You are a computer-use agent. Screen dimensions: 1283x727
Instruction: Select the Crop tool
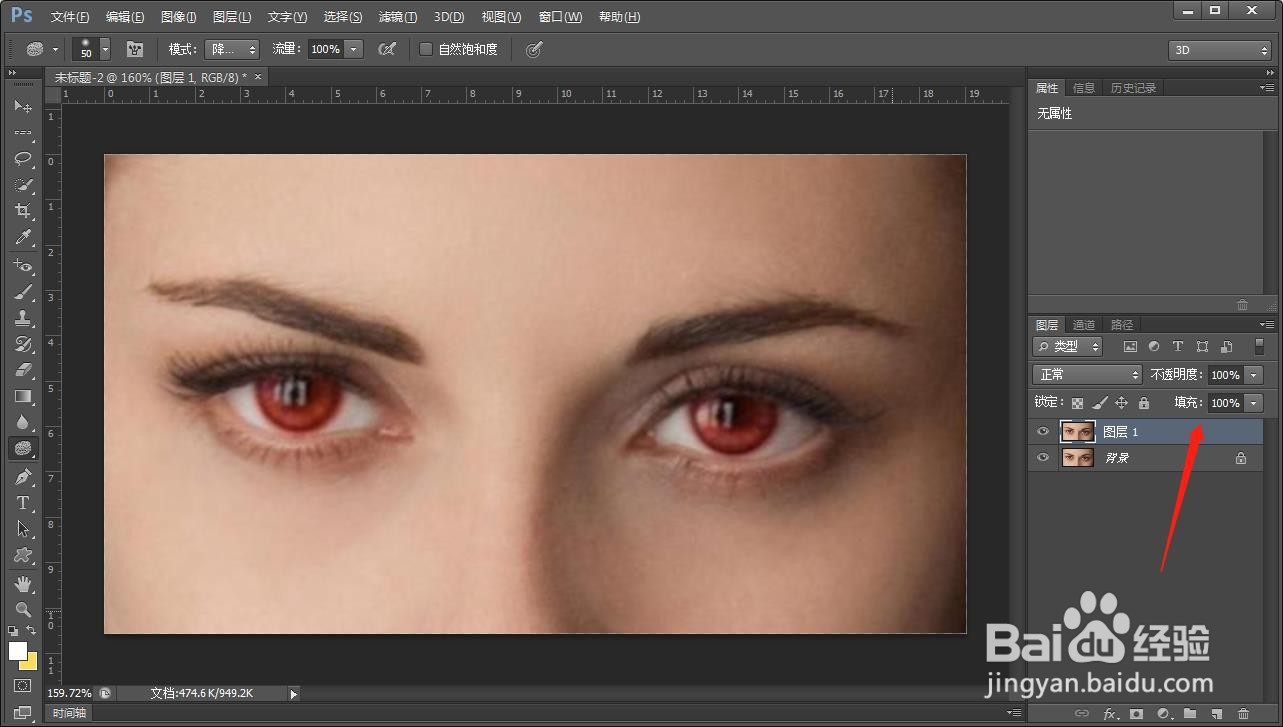[x=22, y=211]
